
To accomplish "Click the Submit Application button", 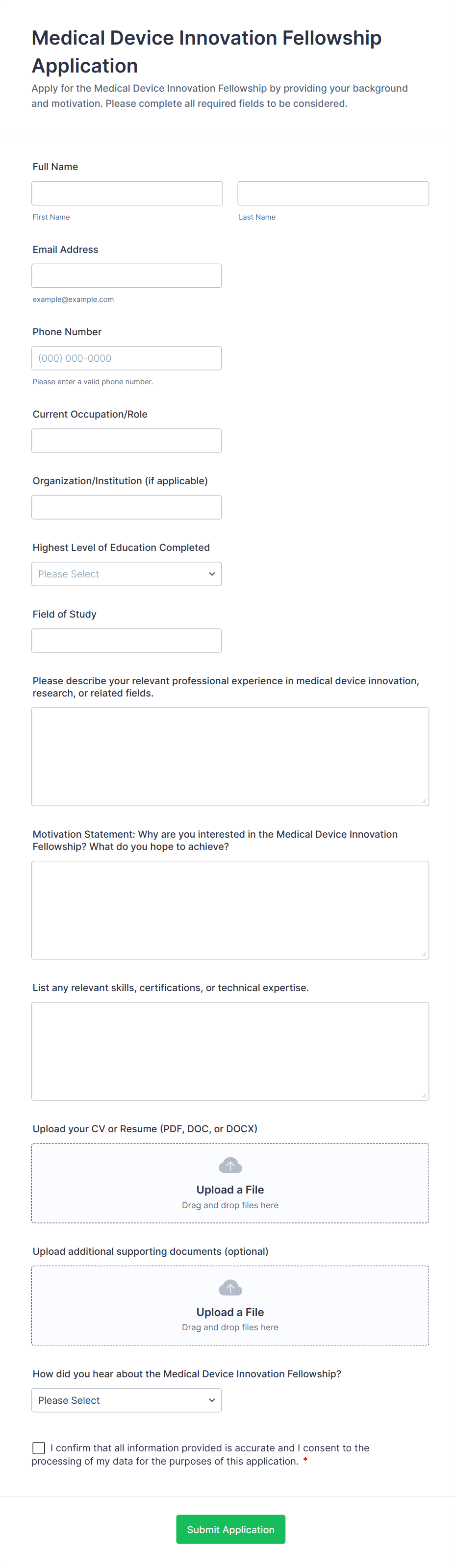I will pyautogui.click(x=230, y=1529).
